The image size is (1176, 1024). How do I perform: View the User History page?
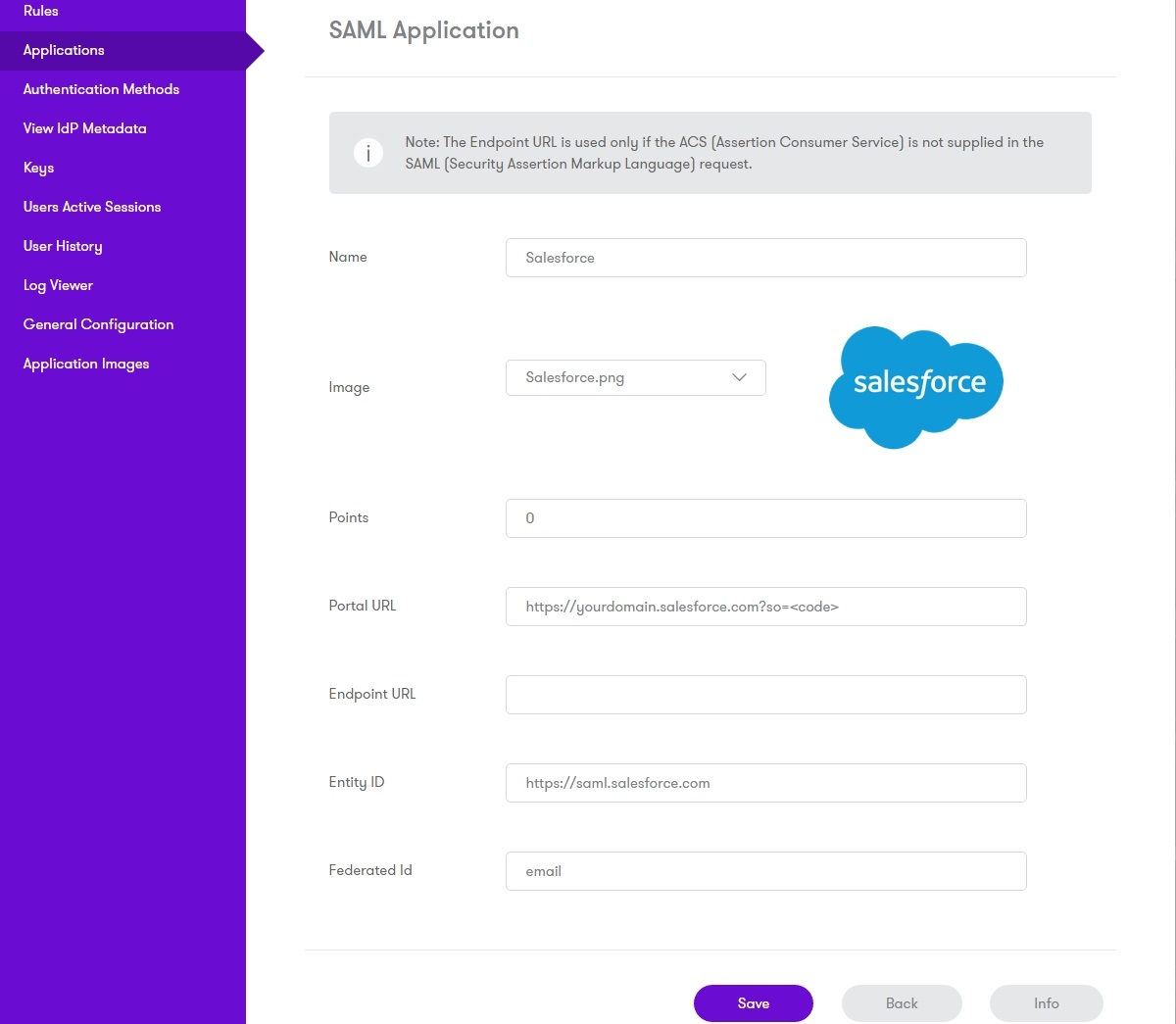(x=63, y=246)
